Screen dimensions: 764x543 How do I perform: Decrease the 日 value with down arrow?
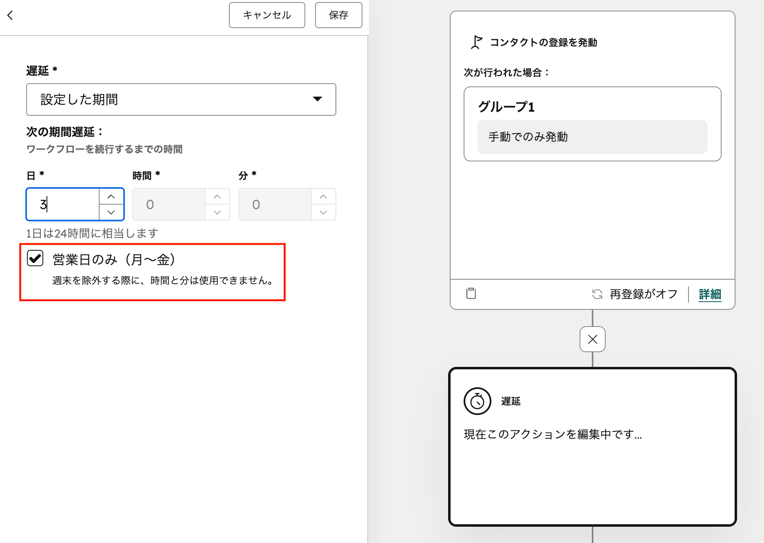(x=111, y=212)
